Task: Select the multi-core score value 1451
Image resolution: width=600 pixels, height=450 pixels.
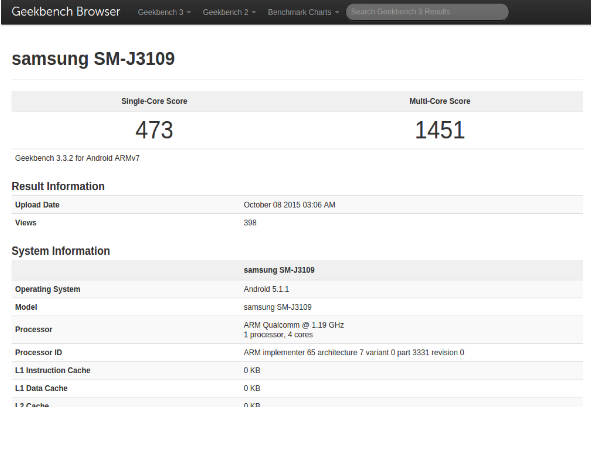Action: point(440,130)
